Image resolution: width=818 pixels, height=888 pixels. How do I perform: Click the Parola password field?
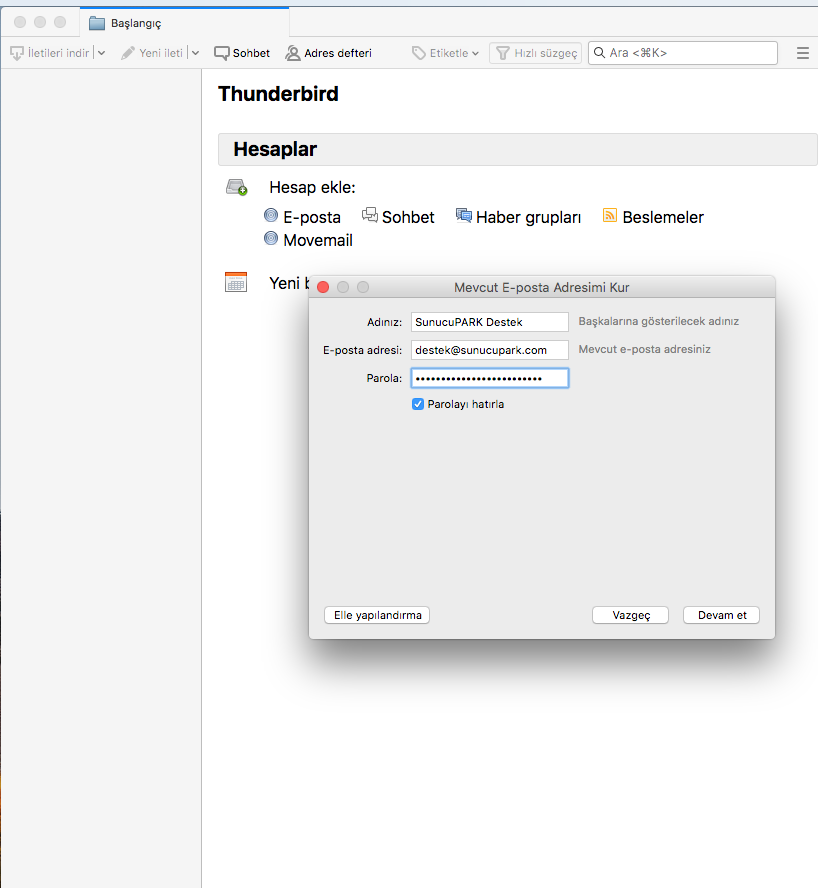pyautogui.click(x=489, y=378)
